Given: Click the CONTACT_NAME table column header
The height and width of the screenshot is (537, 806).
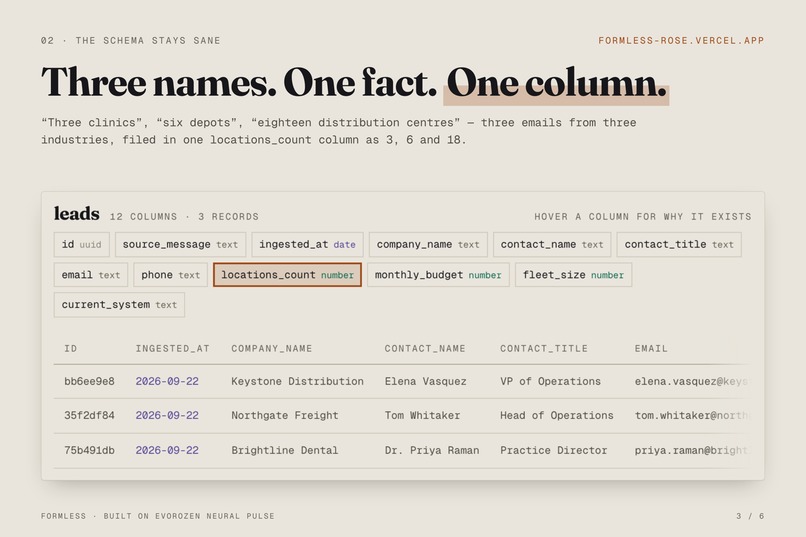Looking at the screenshot, I should (425, 349).
